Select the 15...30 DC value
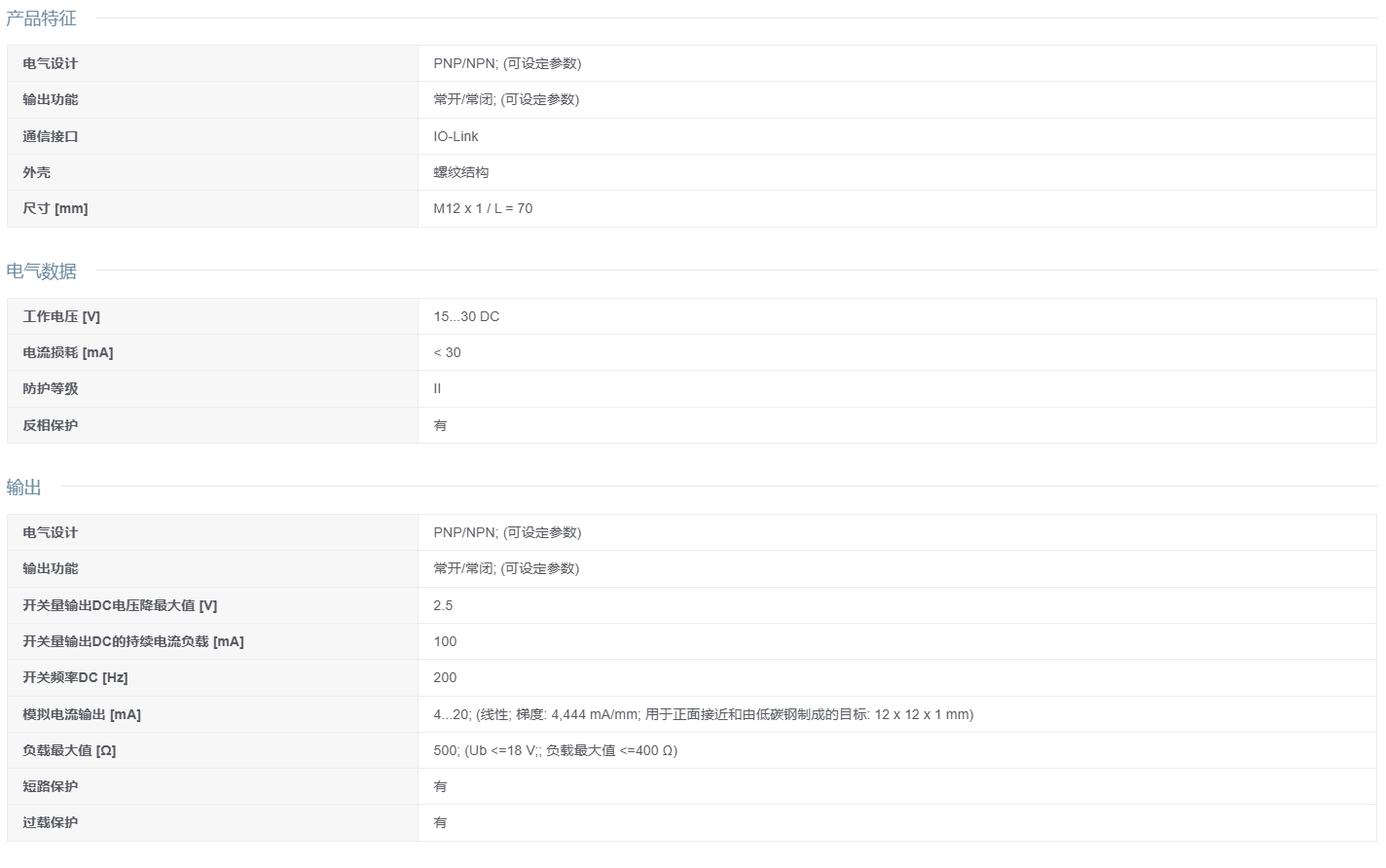The image size is (1386, 868). tap(466, 316)
